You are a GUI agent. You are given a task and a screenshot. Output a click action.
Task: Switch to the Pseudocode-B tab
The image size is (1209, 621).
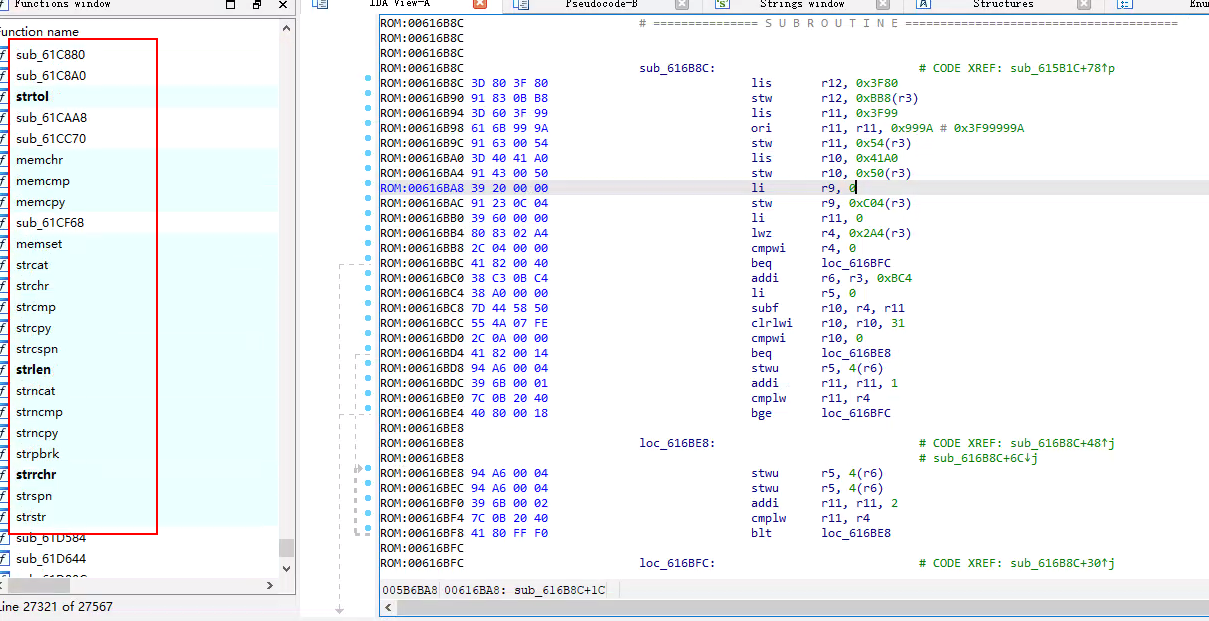[601, 4]
